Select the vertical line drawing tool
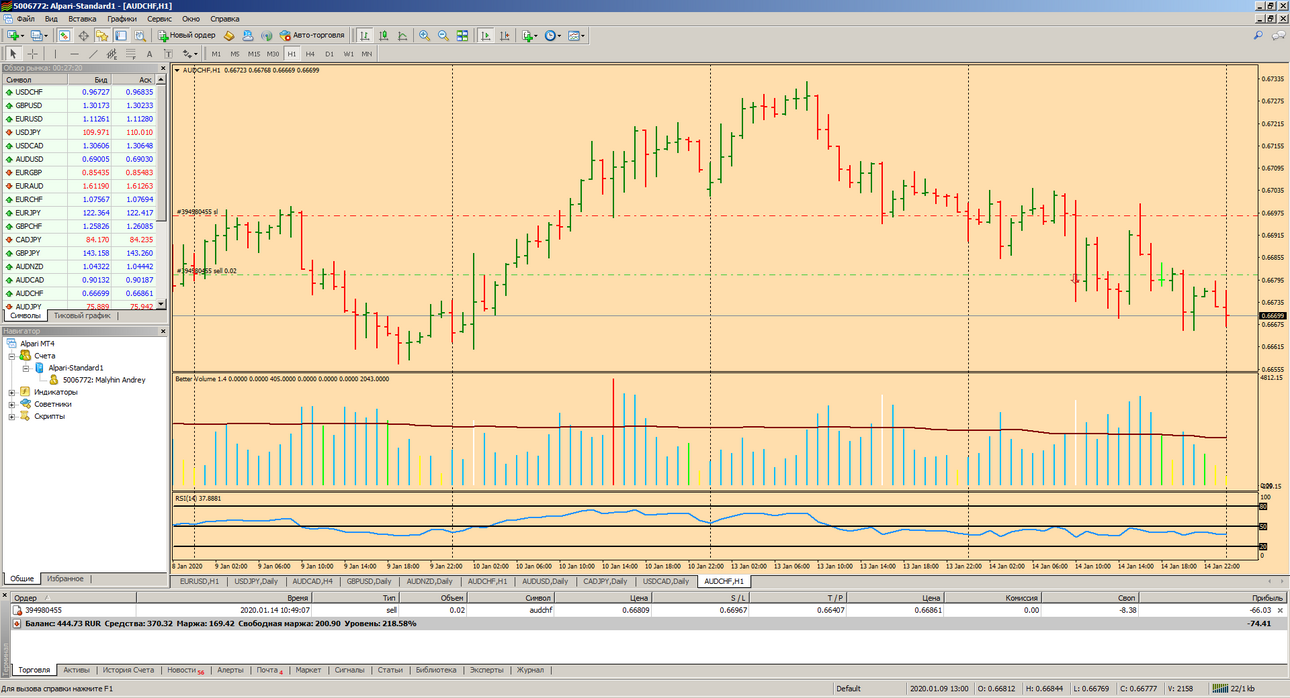1290x698 pixels. point(55,53)
